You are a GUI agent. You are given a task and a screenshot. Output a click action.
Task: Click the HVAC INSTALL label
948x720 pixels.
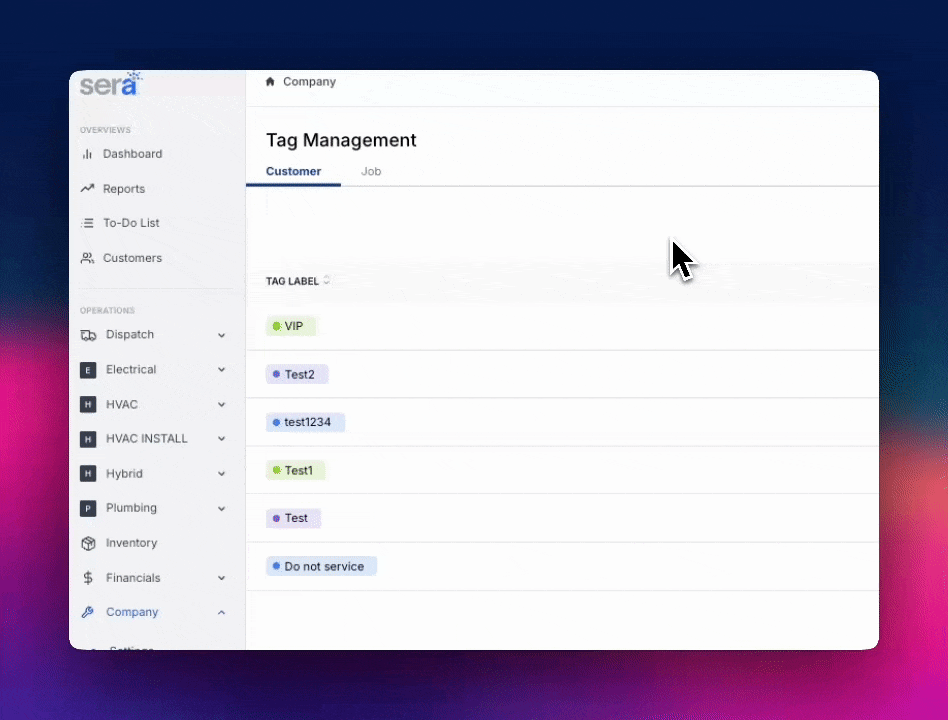(146, 439)
